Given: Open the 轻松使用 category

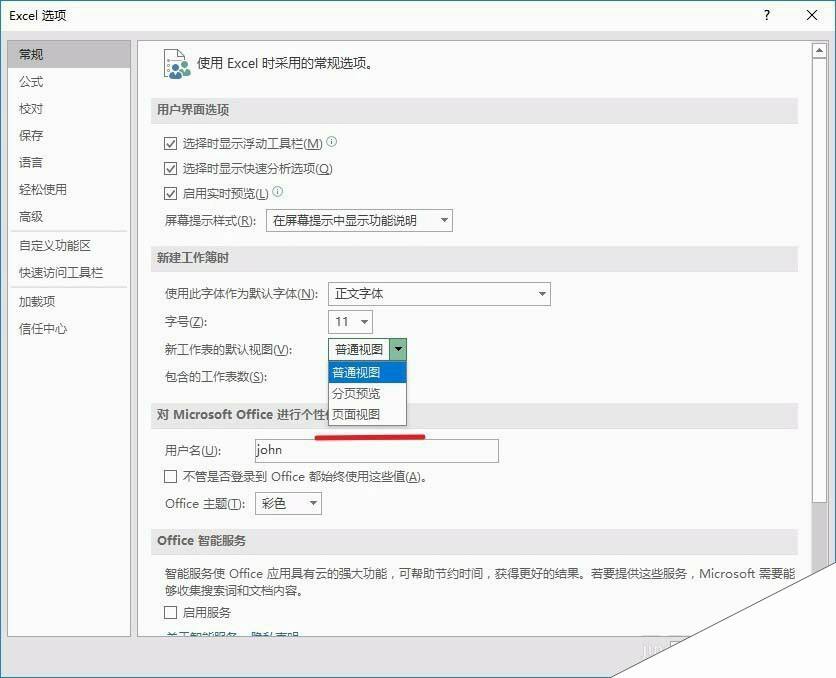Looking at the screenshot, I should click(69, 189).
